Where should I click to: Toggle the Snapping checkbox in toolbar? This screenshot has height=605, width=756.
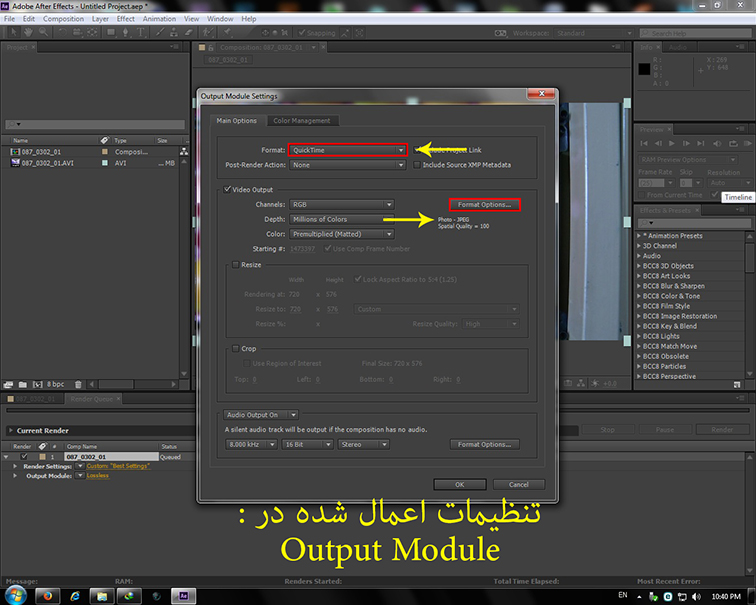click(x=302, y=32)
